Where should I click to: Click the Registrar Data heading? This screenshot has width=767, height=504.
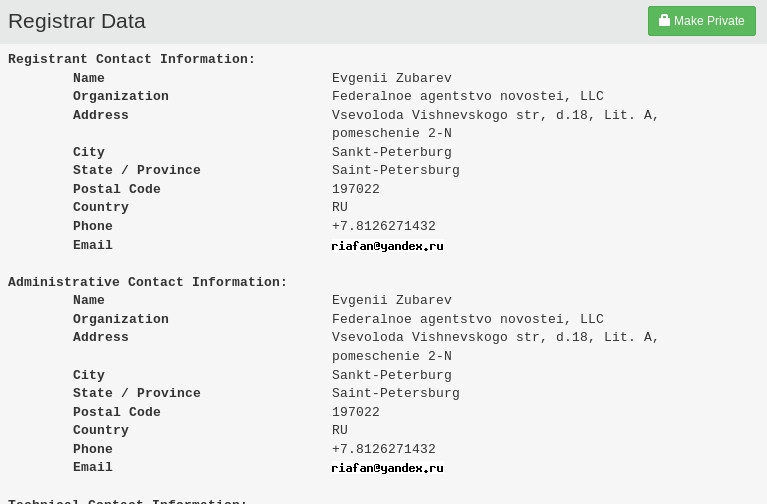[x=77, y=21]
